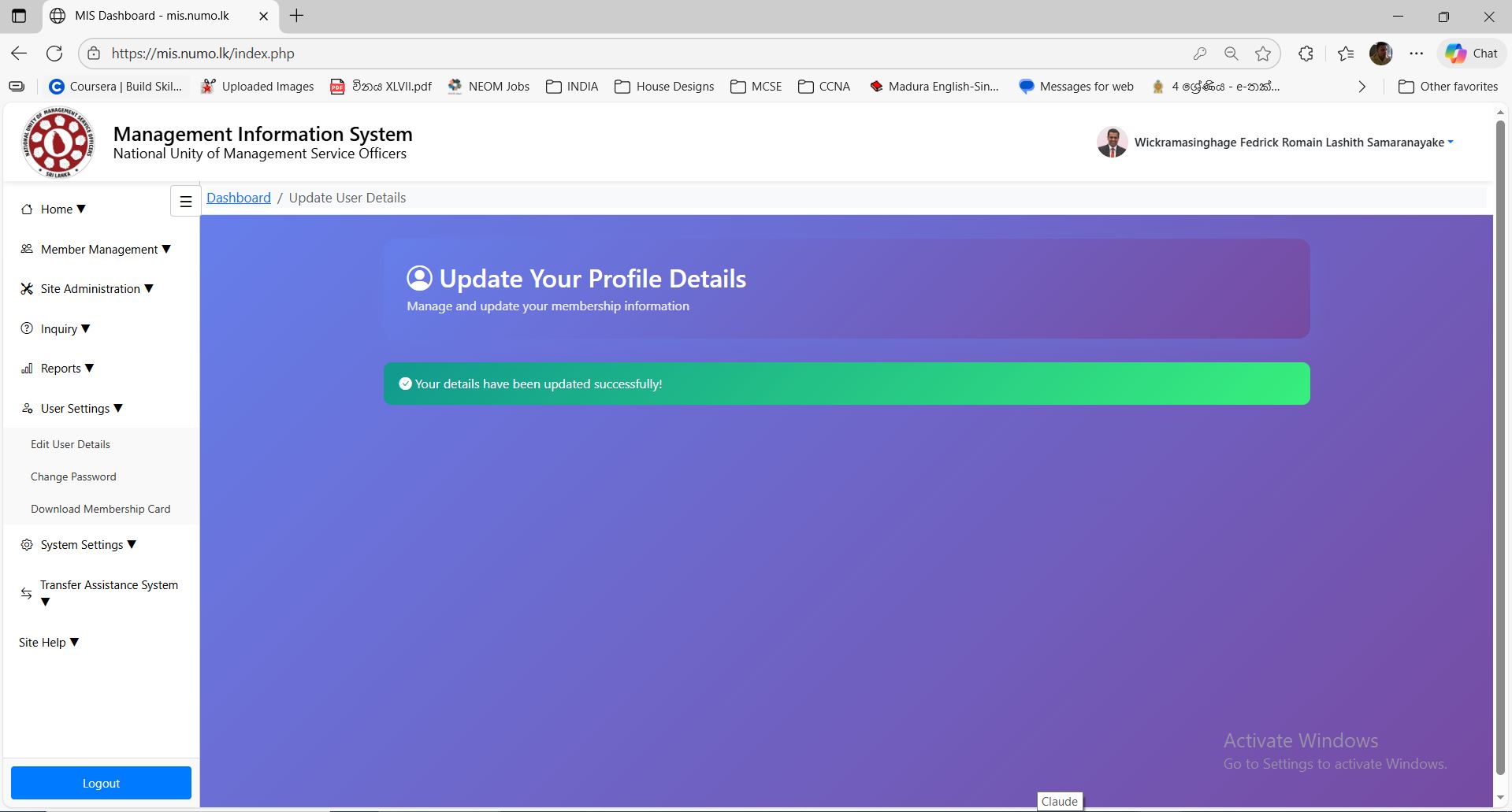
Task: Open Change Password submenu item
Action: (x=73, y=476)
